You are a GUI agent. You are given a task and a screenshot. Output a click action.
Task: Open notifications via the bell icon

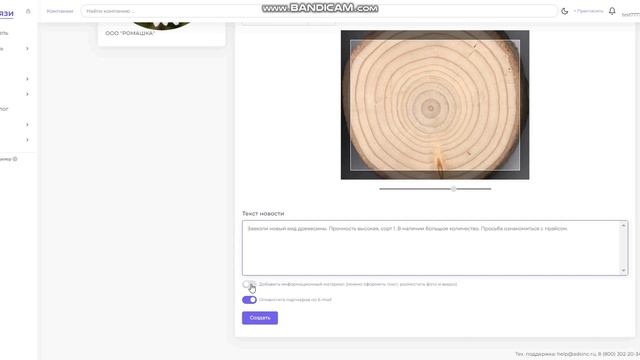point(612,11)
